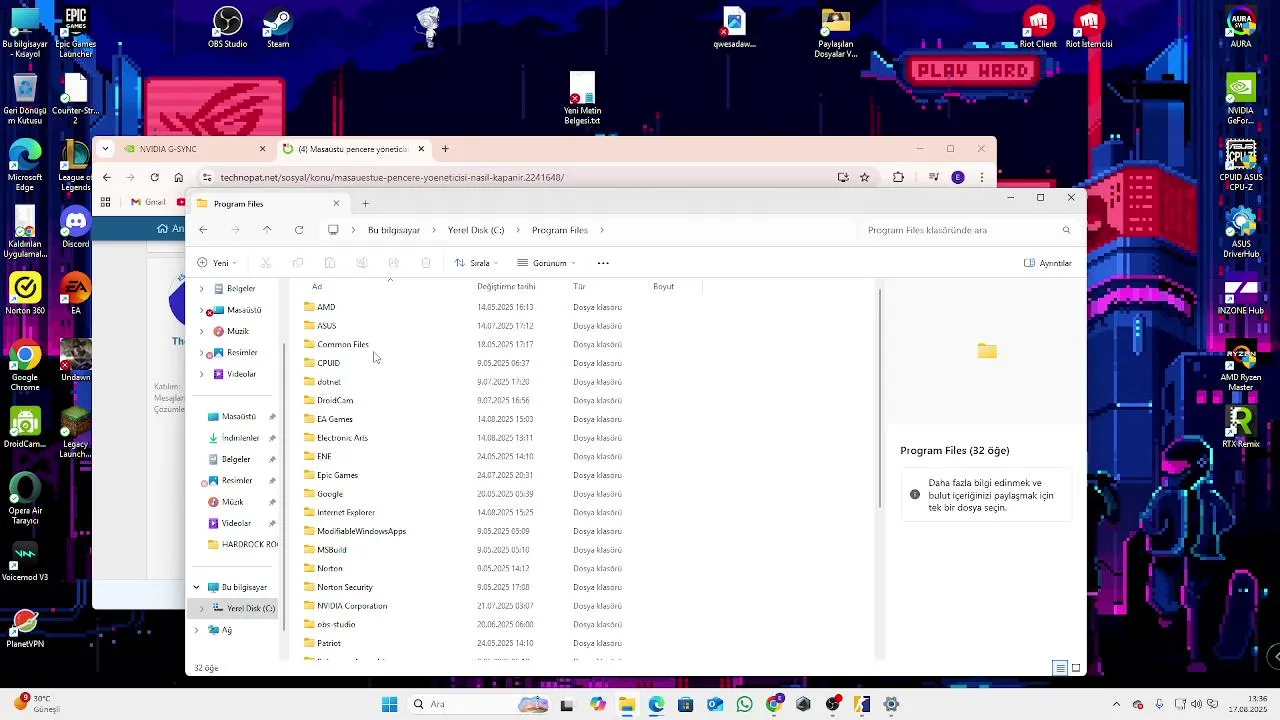Toggle the Ayrıntılar details pane

[1048, 263]
